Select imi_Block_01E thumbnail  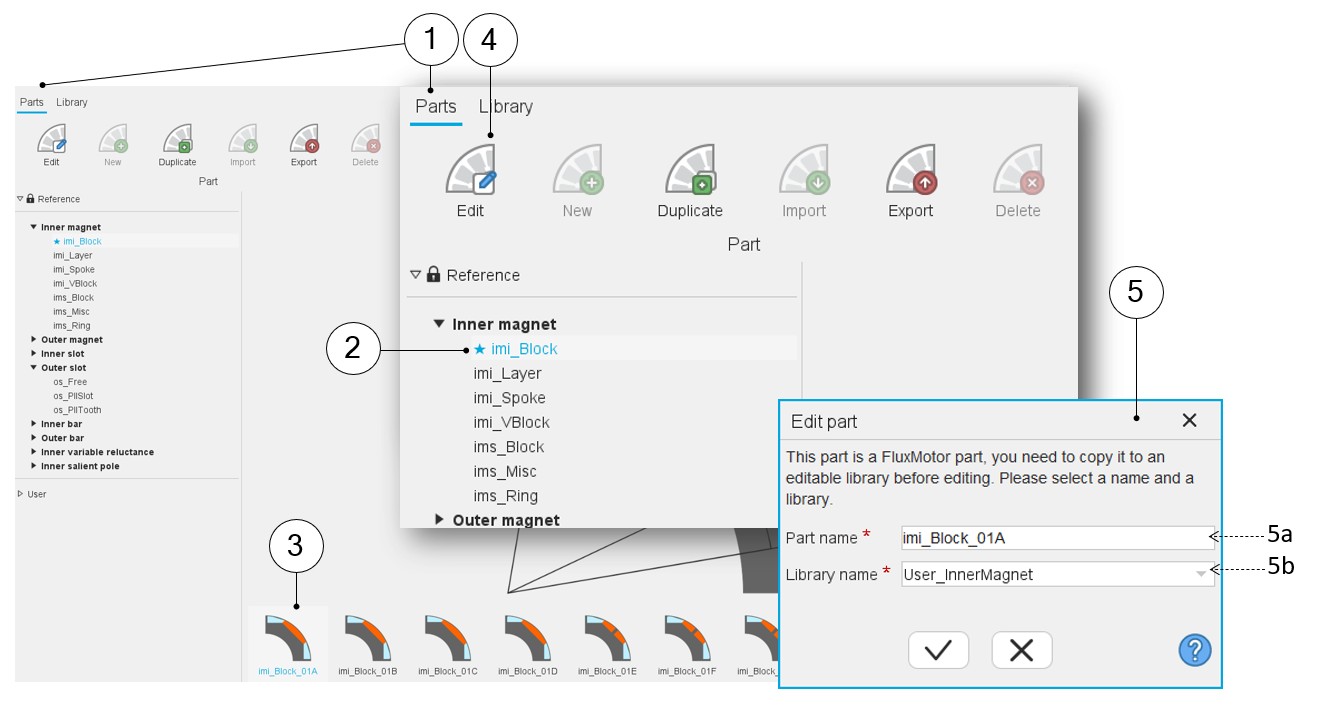pos(608,644)
